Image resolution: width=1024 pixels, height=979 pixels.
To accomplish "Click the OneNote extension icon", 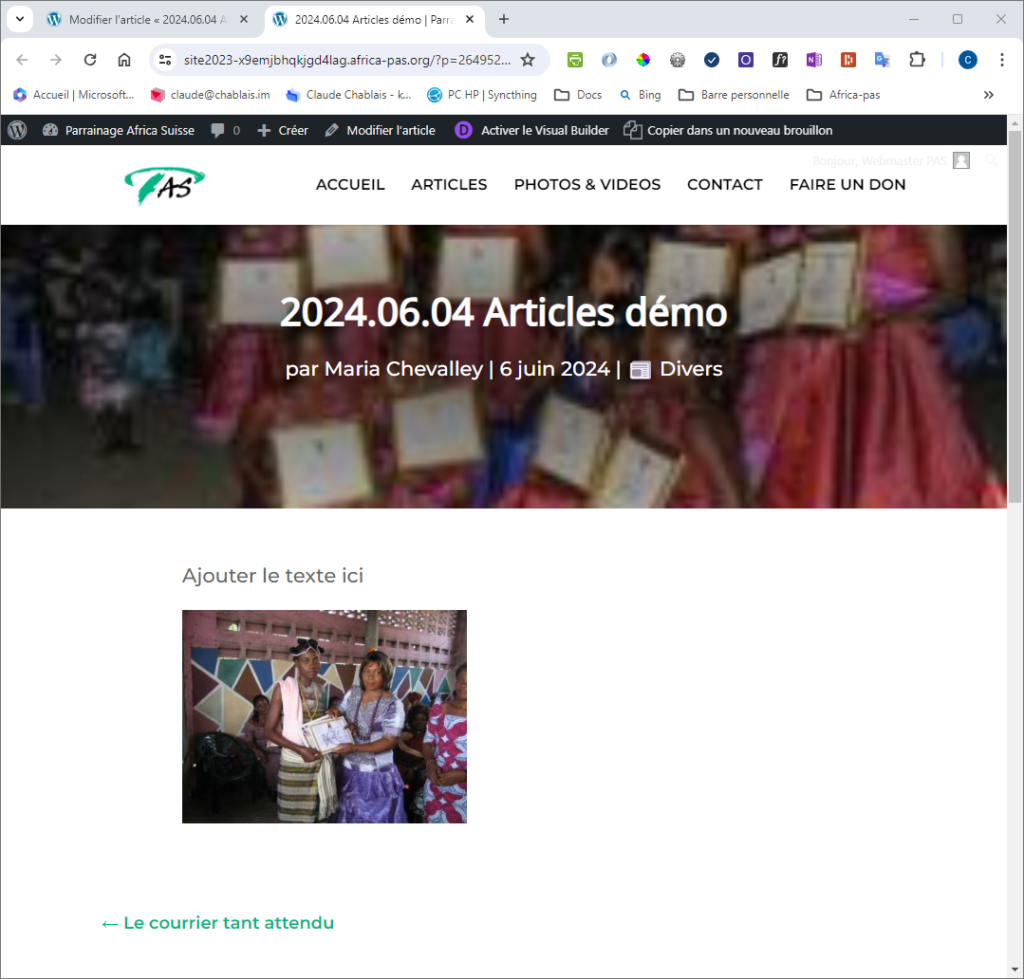I will (x=814, y=60).
